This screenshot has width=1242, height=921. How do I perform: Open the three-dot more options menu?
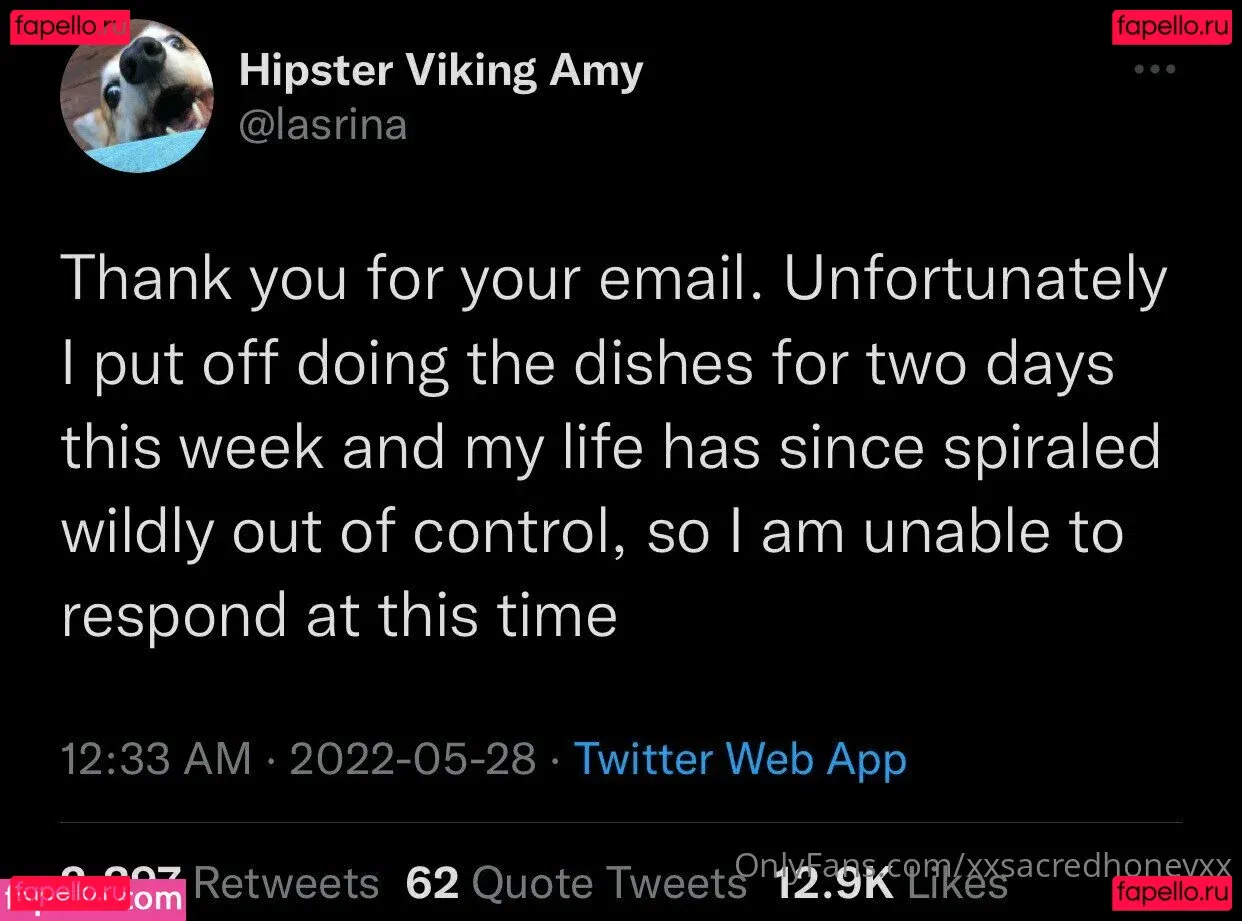(1154, 70)
